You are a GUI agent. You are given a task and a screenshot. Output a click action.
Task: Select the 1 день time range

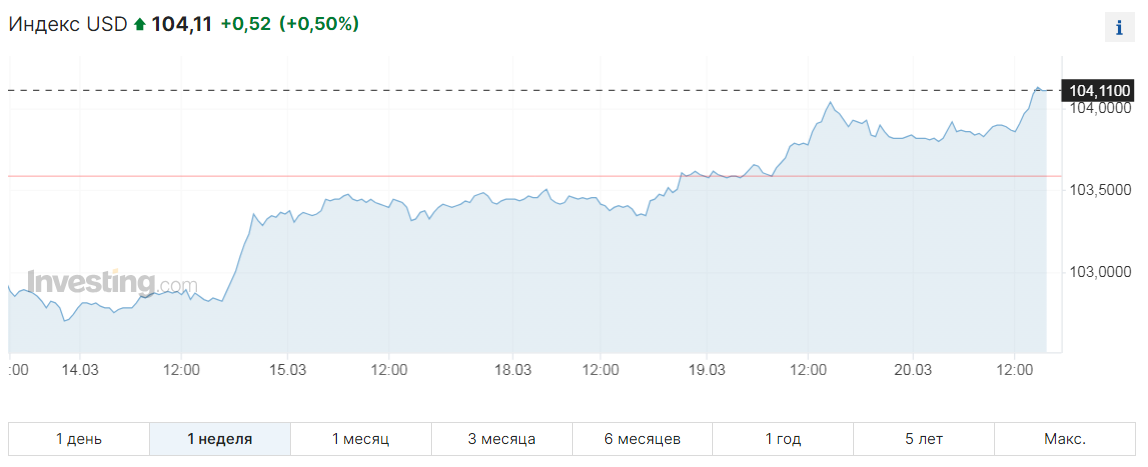click(79, 439)
